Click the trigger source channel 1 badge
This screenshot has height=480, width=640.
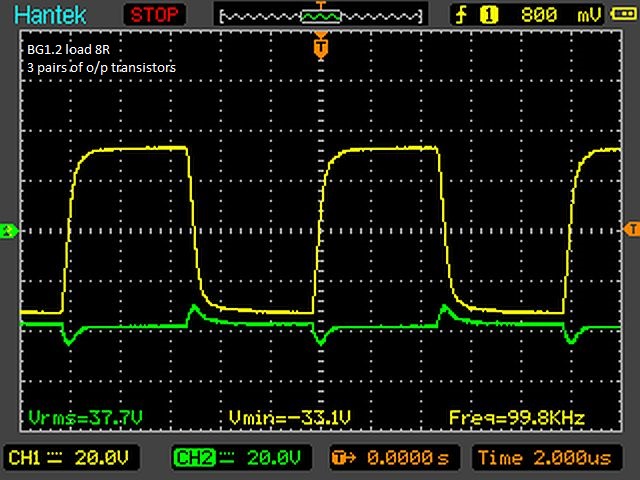coord(490,15)
